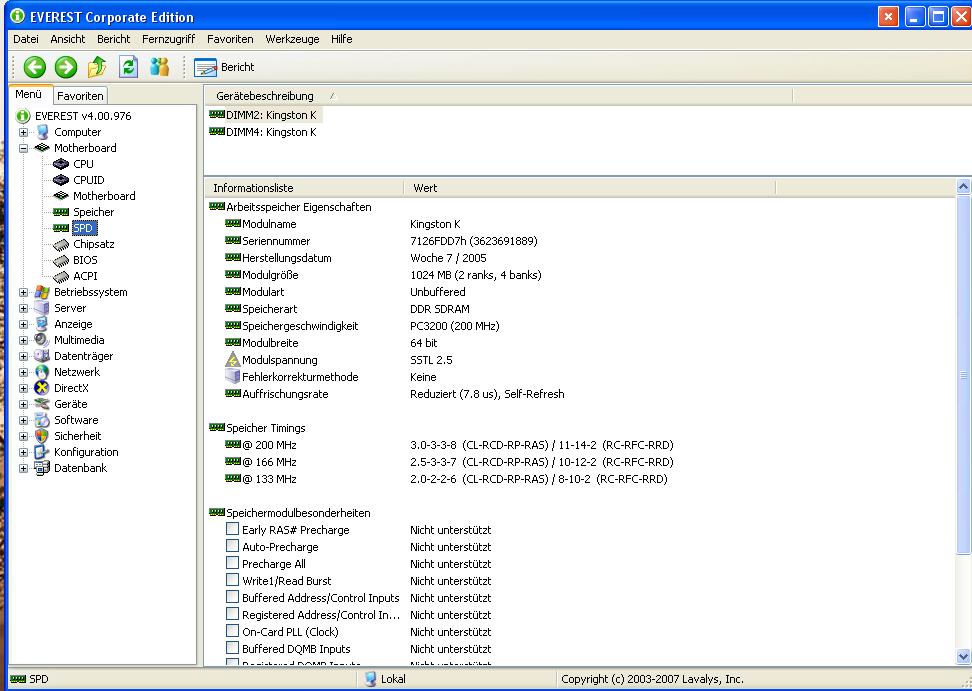
Task: Click the users toolbar icon
Action: click(x=160, y=66)
